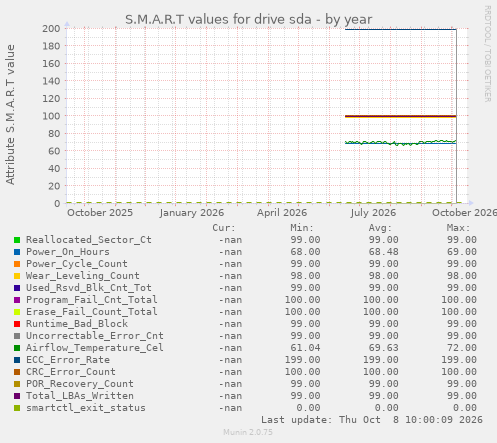Select the Power_Cycle_Count legend label
Screen dimensions: 497x443
click(x=77, y=264)
